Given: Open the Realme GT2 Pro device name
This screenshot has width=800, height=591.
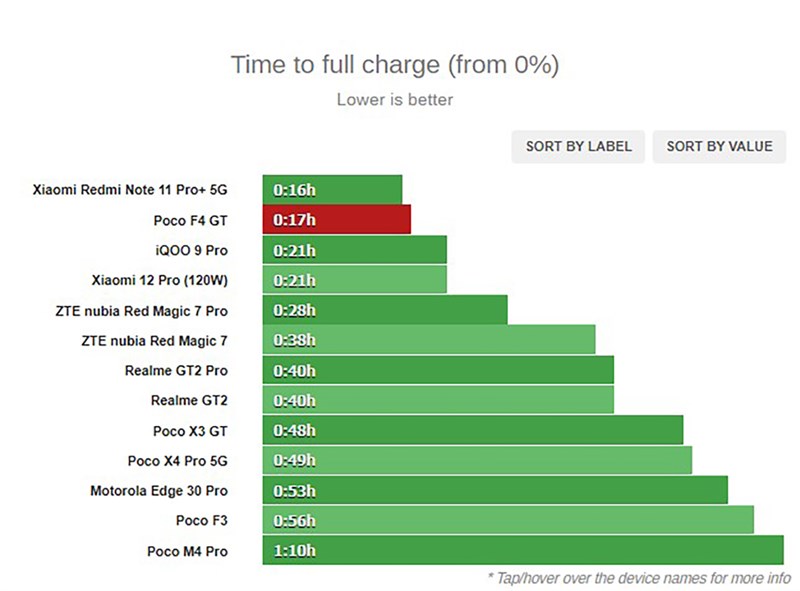Looking at the screenshot, I should click(x=176, y=371).
